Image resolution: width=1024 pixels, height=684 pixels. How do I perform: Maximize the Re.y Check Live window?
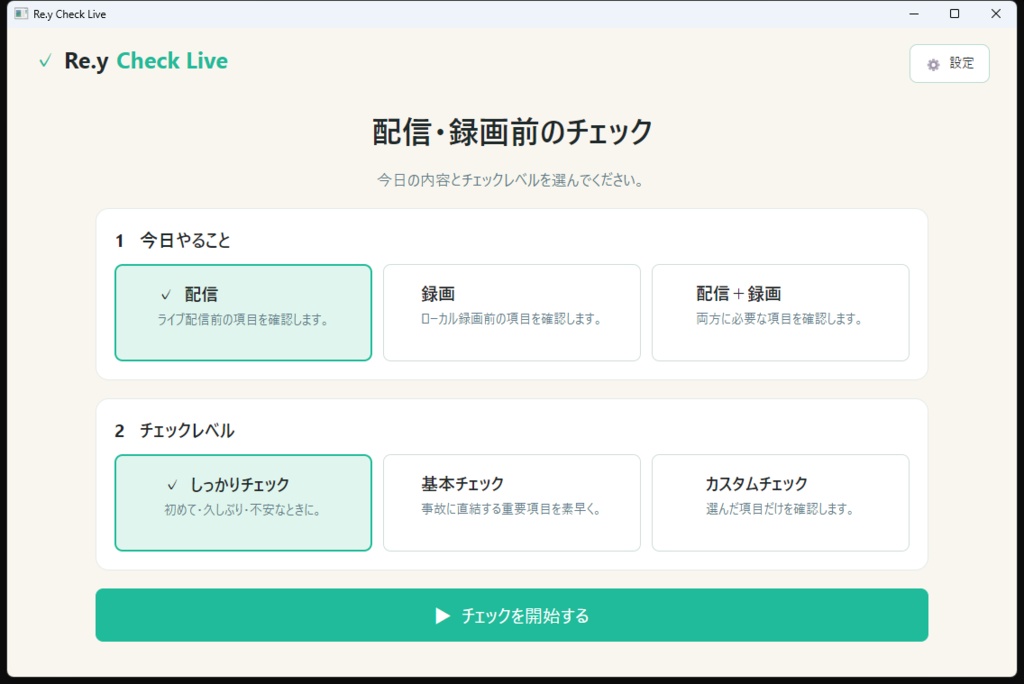click(x=954, y=14)
